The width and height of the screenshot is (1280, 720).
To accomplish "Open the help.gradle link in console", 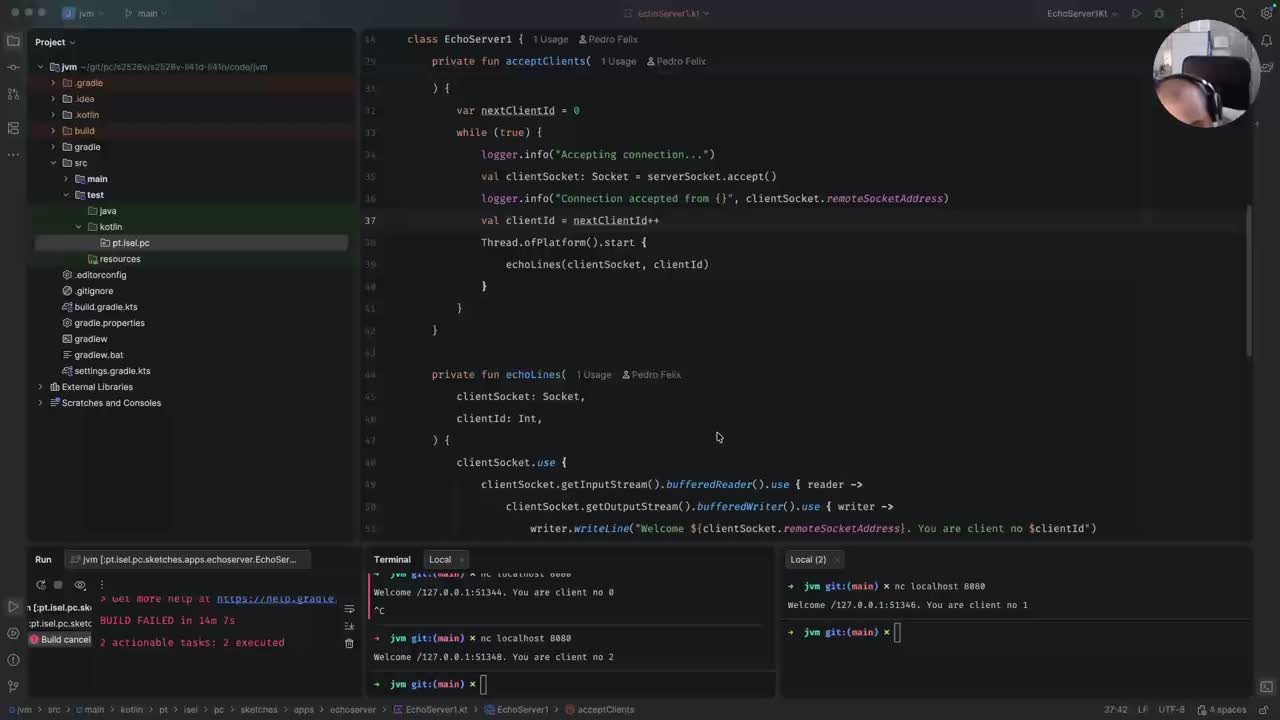I will (x=275, y=599).
